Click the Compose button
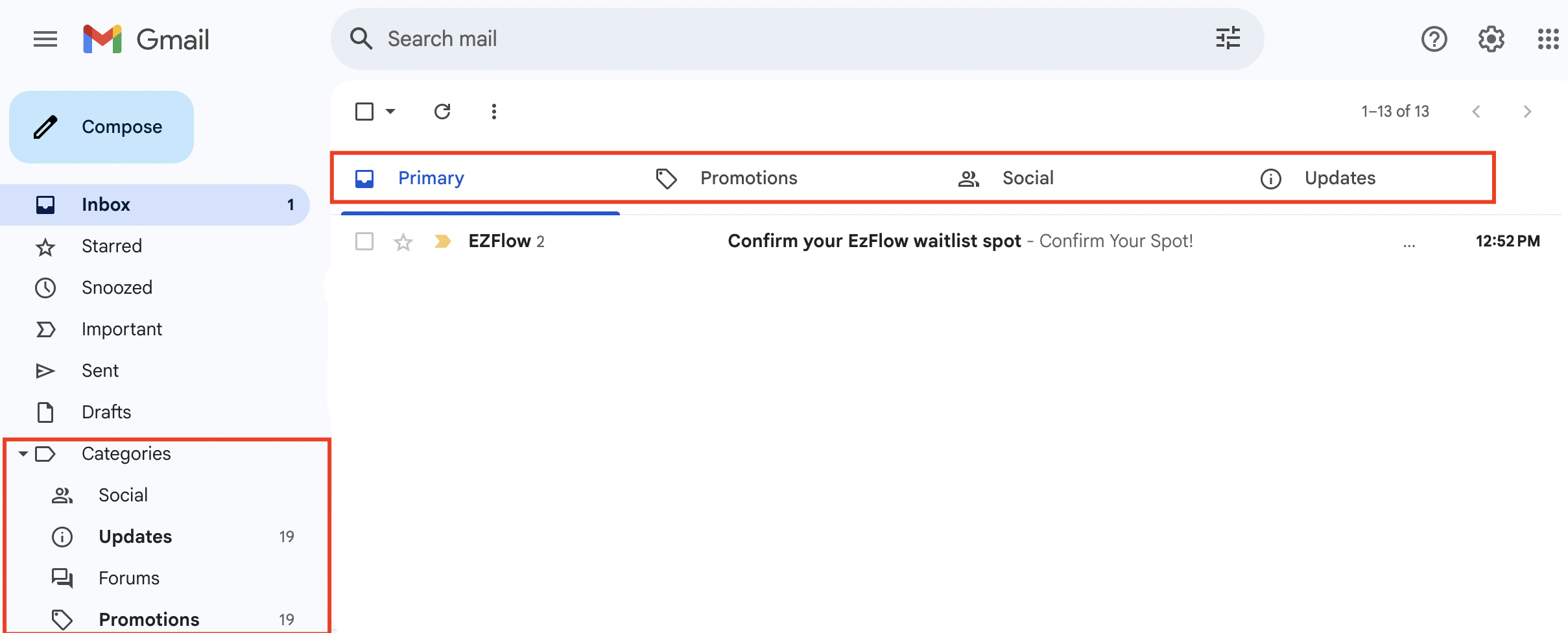The width and height of the screenshot is (1568, 633). 102,127
